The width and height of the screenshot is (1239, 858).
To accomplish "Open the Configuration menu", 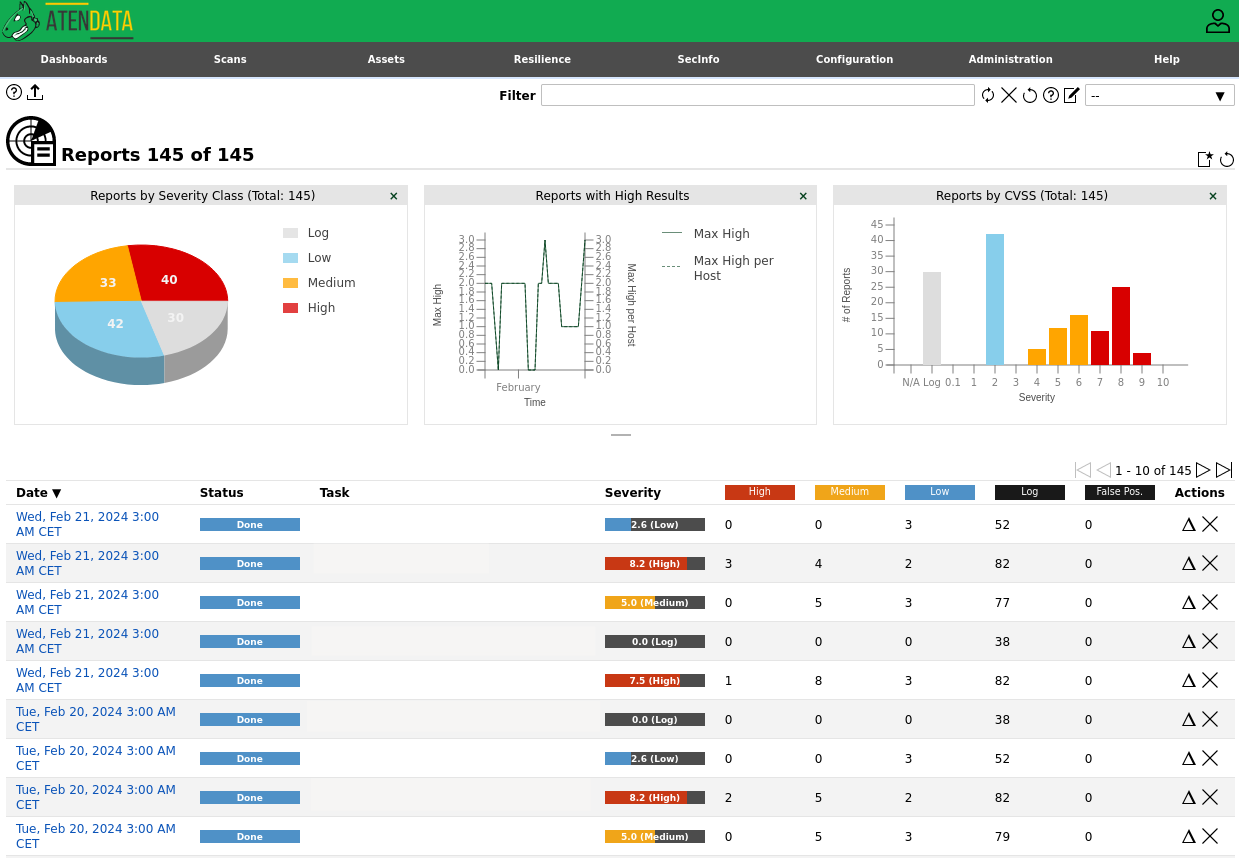I will click(854, 59).
